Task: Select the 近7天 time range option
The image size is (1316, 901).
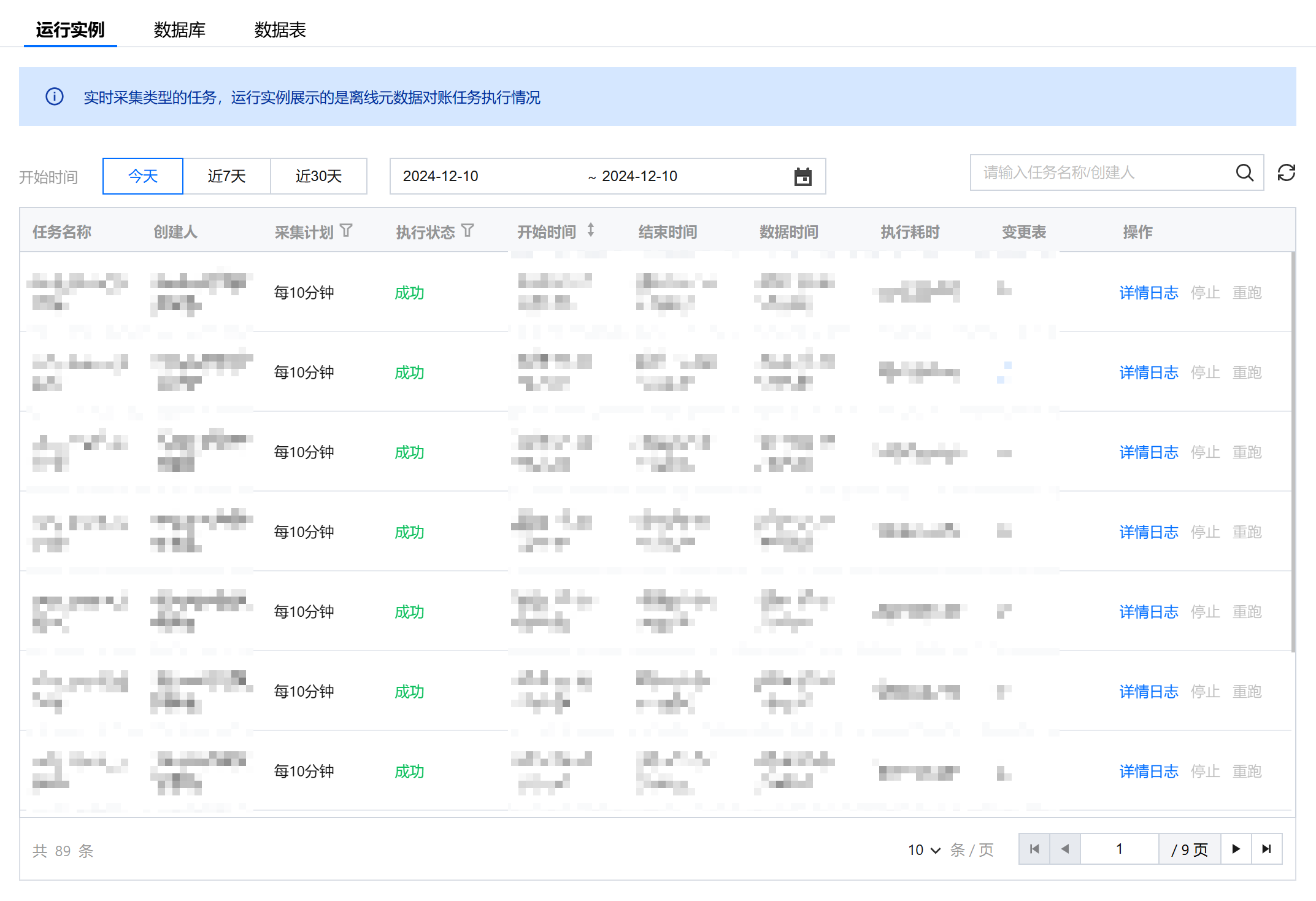Action: coord(226,176)
